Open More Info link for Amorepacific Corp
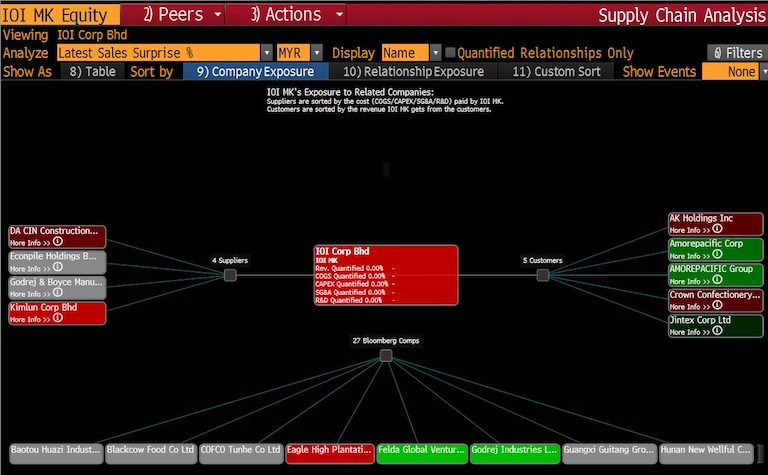The image size is (768, 475). (690, 256)
